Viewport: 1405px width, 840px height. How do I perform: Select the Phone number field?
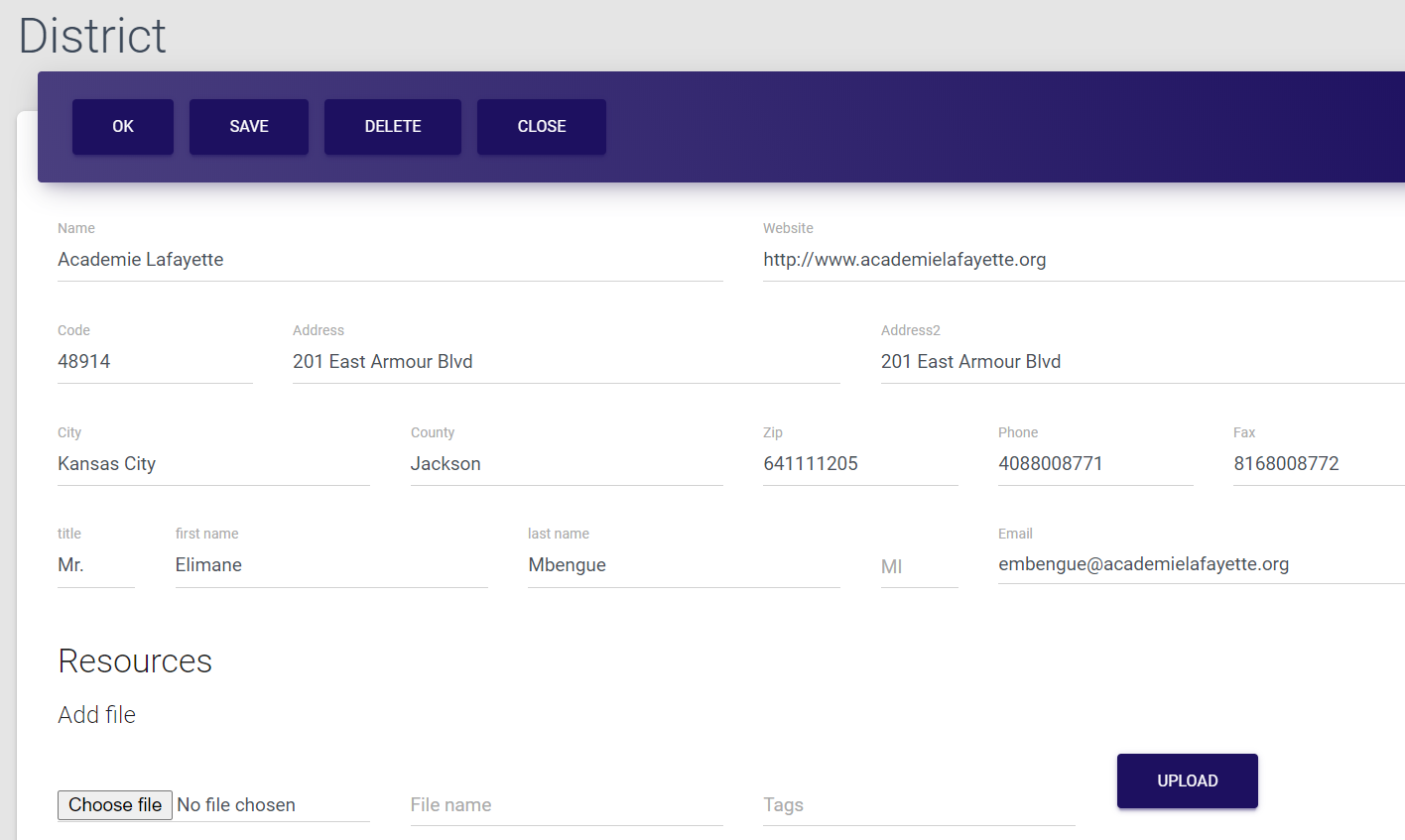click(x=1094, y=464)
